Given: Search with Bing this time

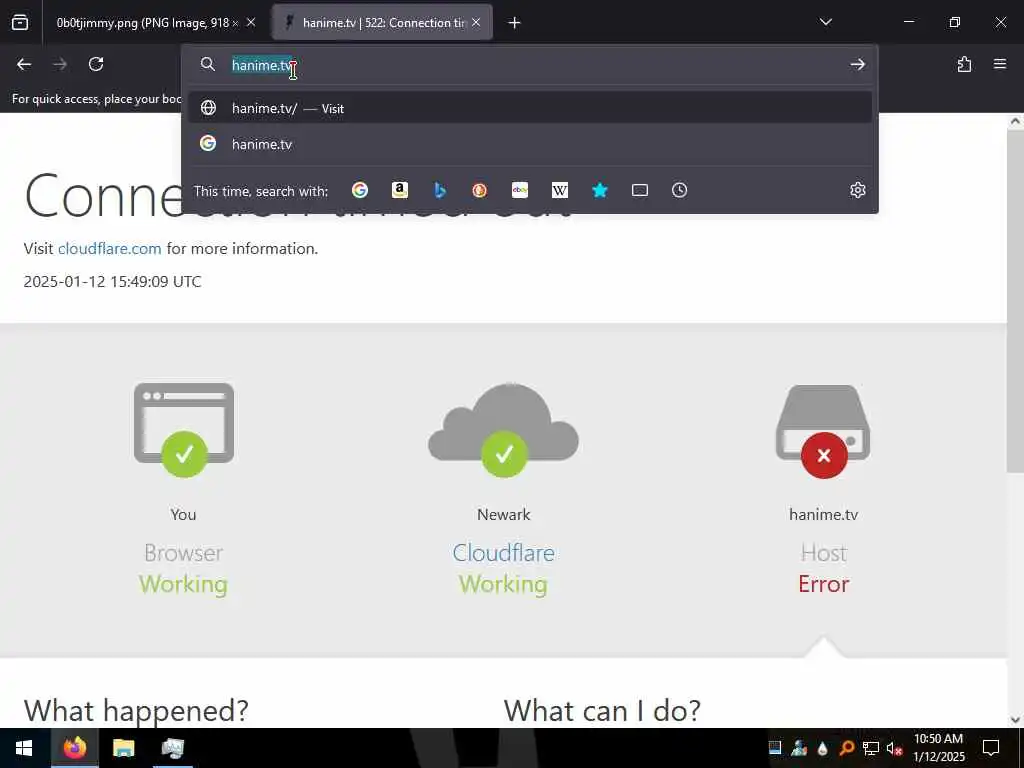Looking at the screenshot, I should tap(440, 190).
